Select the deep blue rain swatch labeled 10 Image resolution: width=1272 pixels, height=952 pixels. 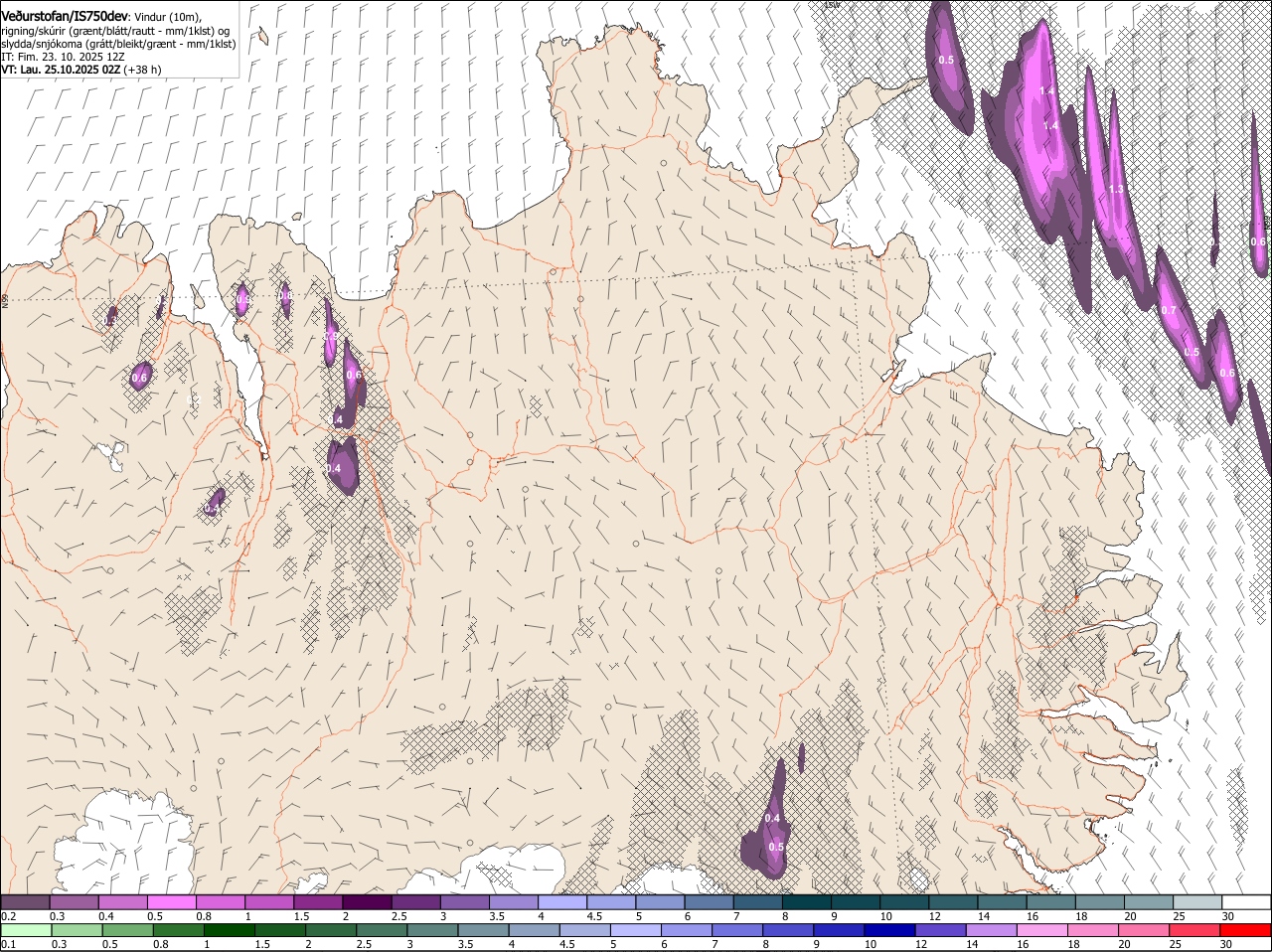coord(889,930)
